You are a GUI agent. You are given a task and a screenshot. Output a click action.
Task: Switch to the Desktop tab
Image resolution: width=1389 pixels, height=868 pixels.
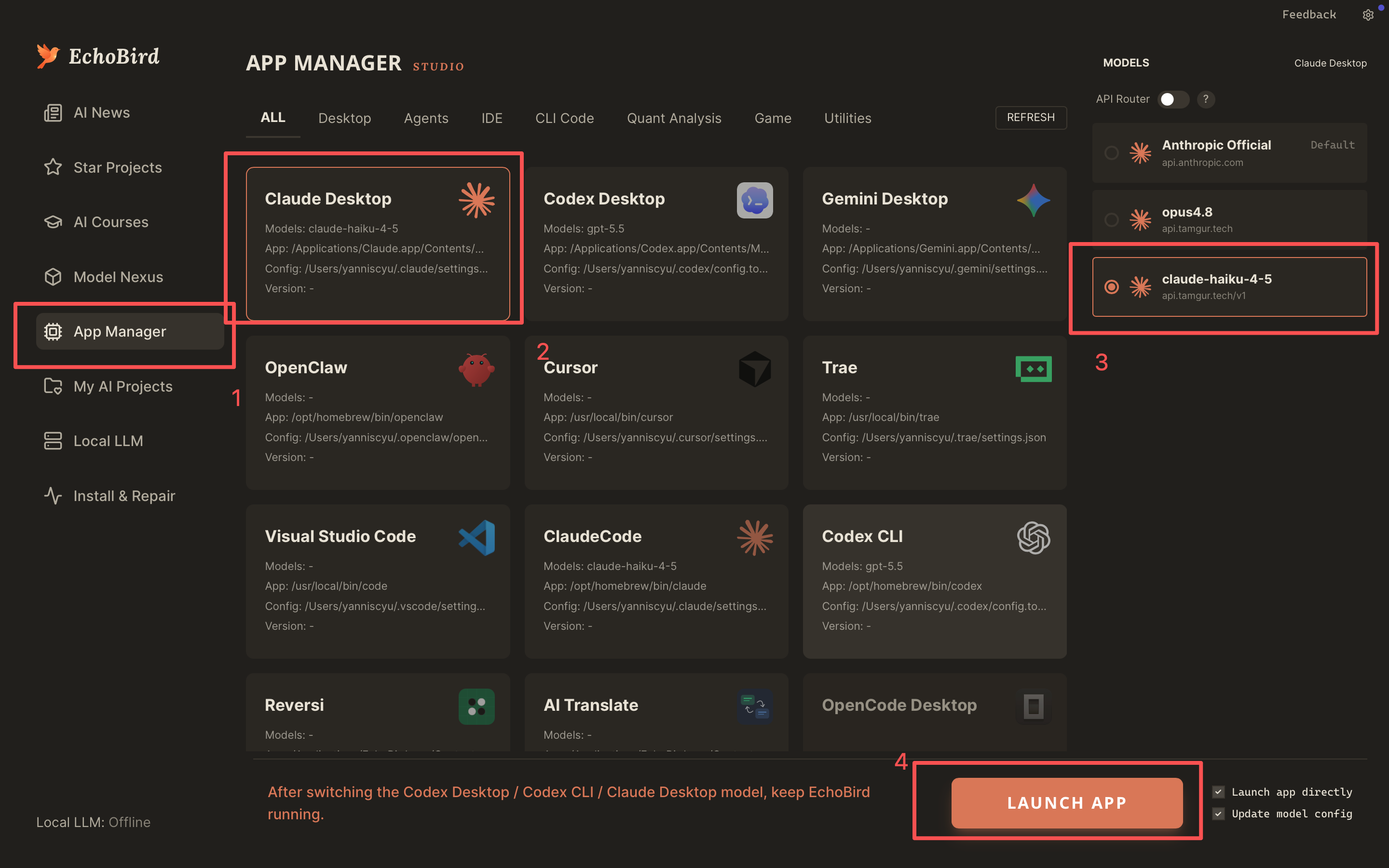point(344,118)
